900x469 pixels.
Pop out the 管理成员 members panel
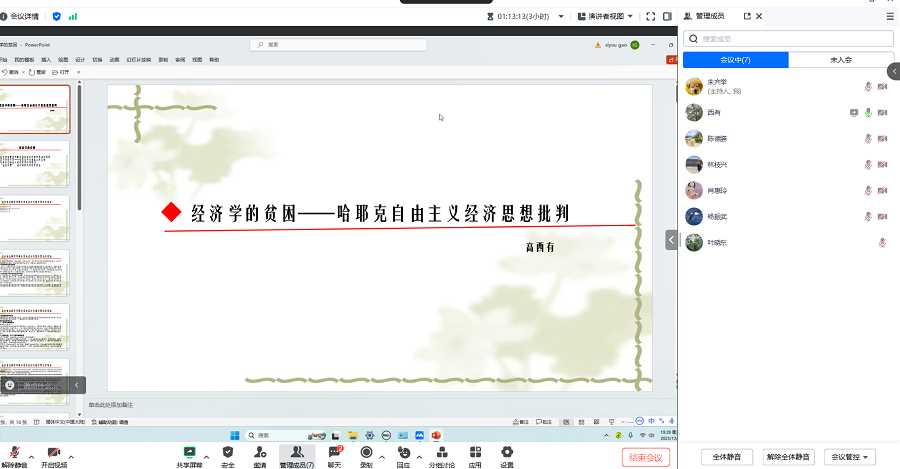744,16
